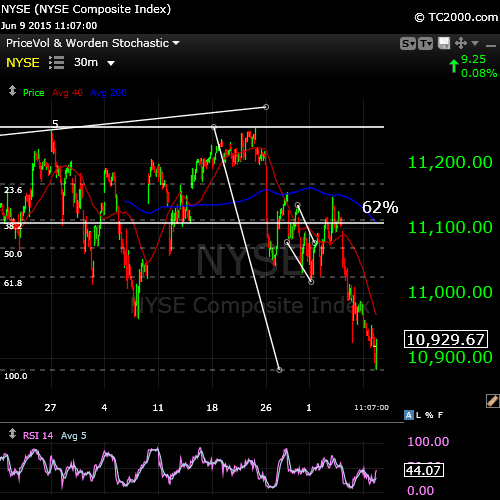500x500 pixels.
Task: Open the T template dropdown button
Action: pos(425,44)
